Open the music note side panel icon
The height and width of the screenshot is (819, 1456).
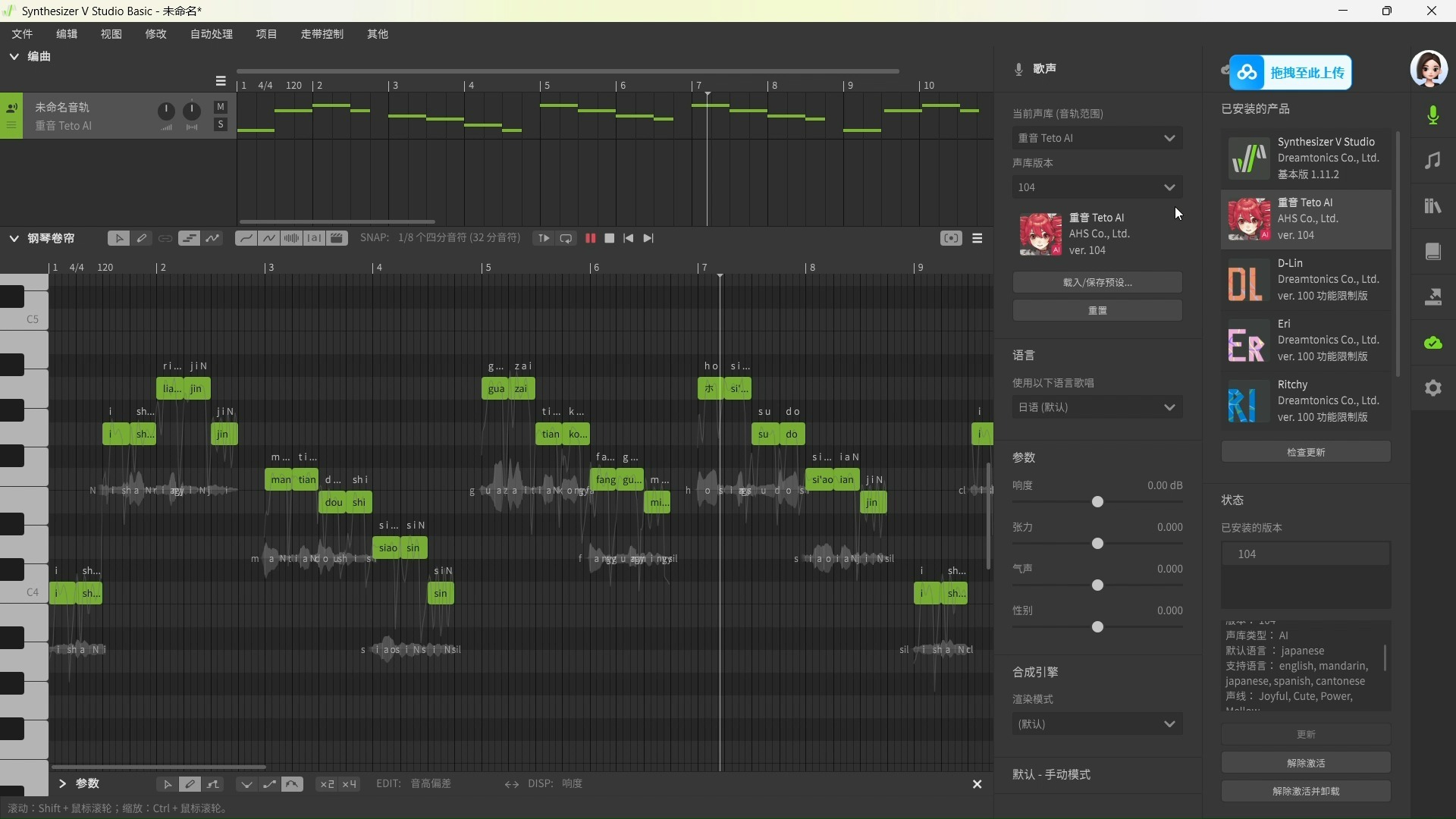1433,160
